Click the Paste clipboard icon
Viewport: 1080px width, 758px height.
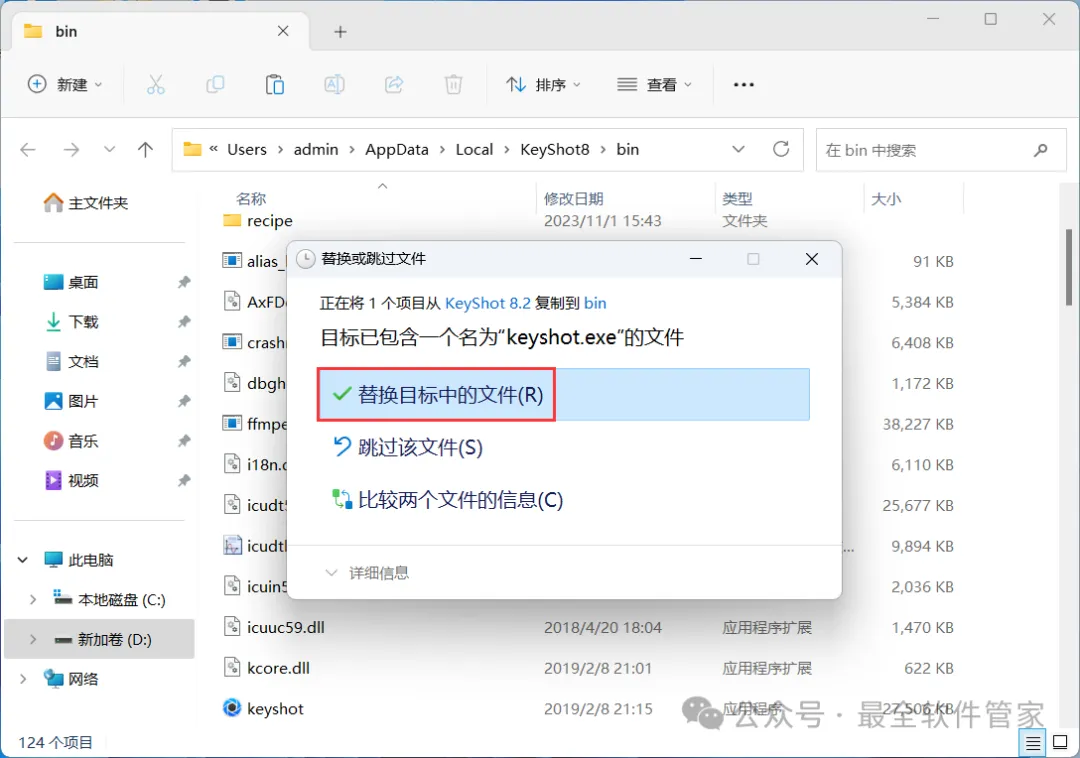coord(275,85)
